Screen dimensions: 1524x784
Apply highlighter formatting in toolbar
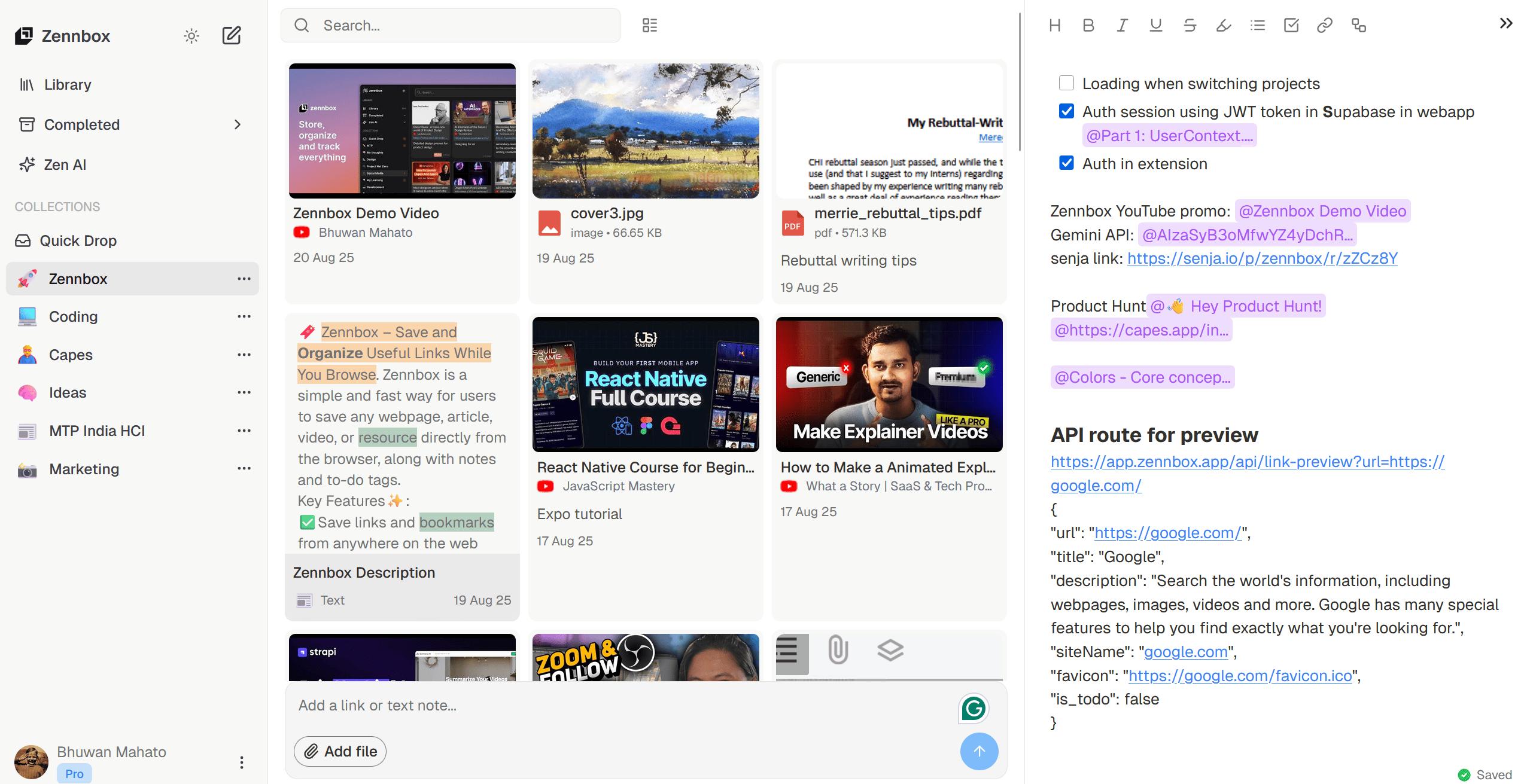click(x=1224, y=25)
